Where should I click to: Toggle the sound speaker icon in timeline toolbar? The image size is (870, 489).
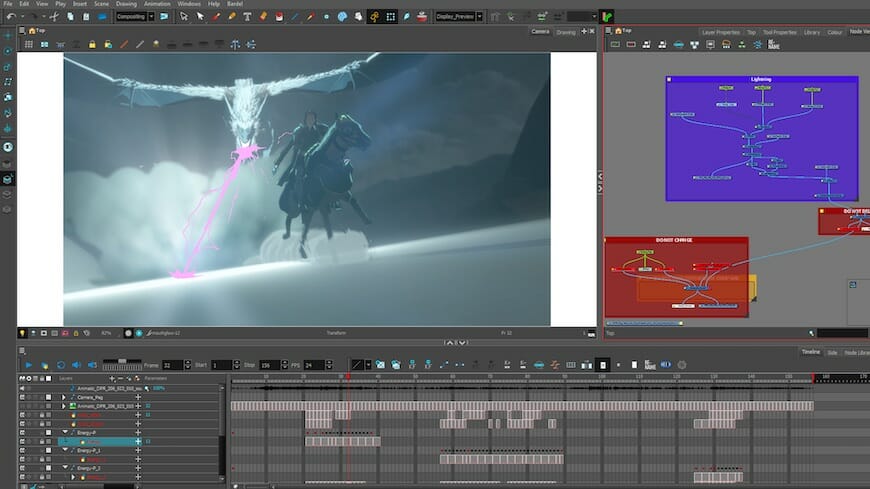click(77, 365)
